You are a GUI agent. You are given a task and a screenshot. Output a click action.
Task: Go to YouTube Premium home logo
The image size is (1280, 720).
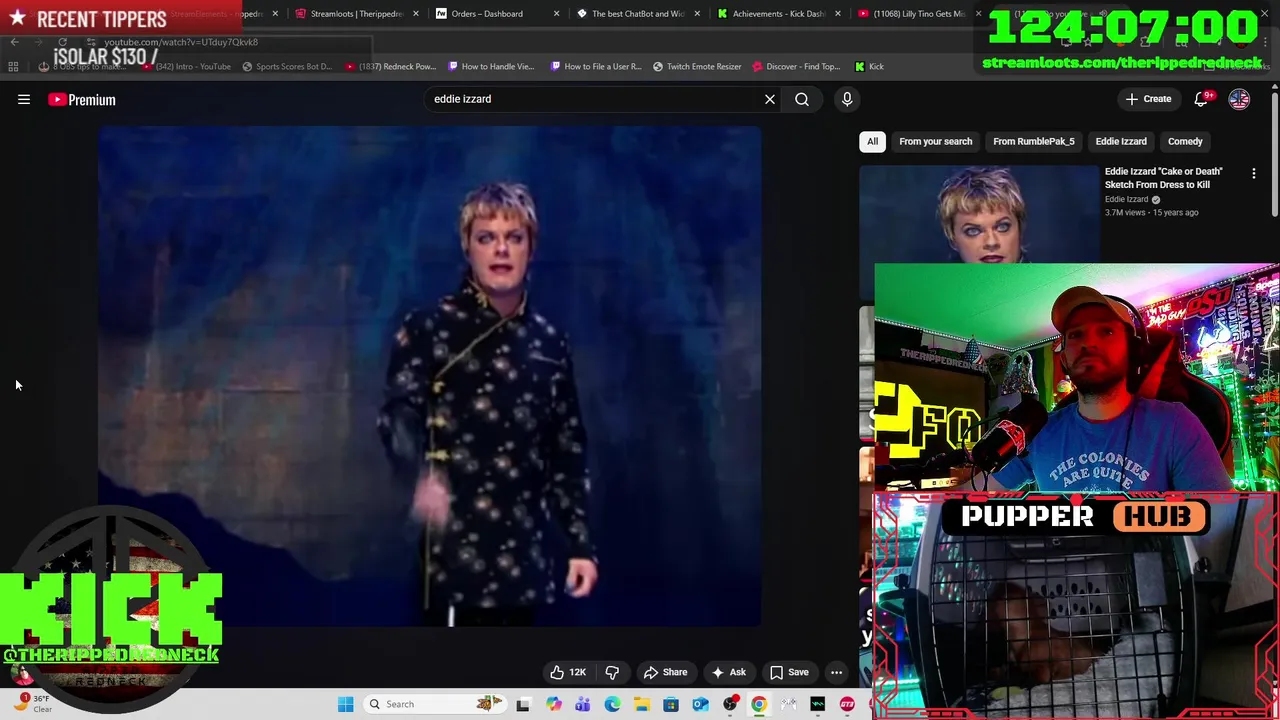click(82, 99)
